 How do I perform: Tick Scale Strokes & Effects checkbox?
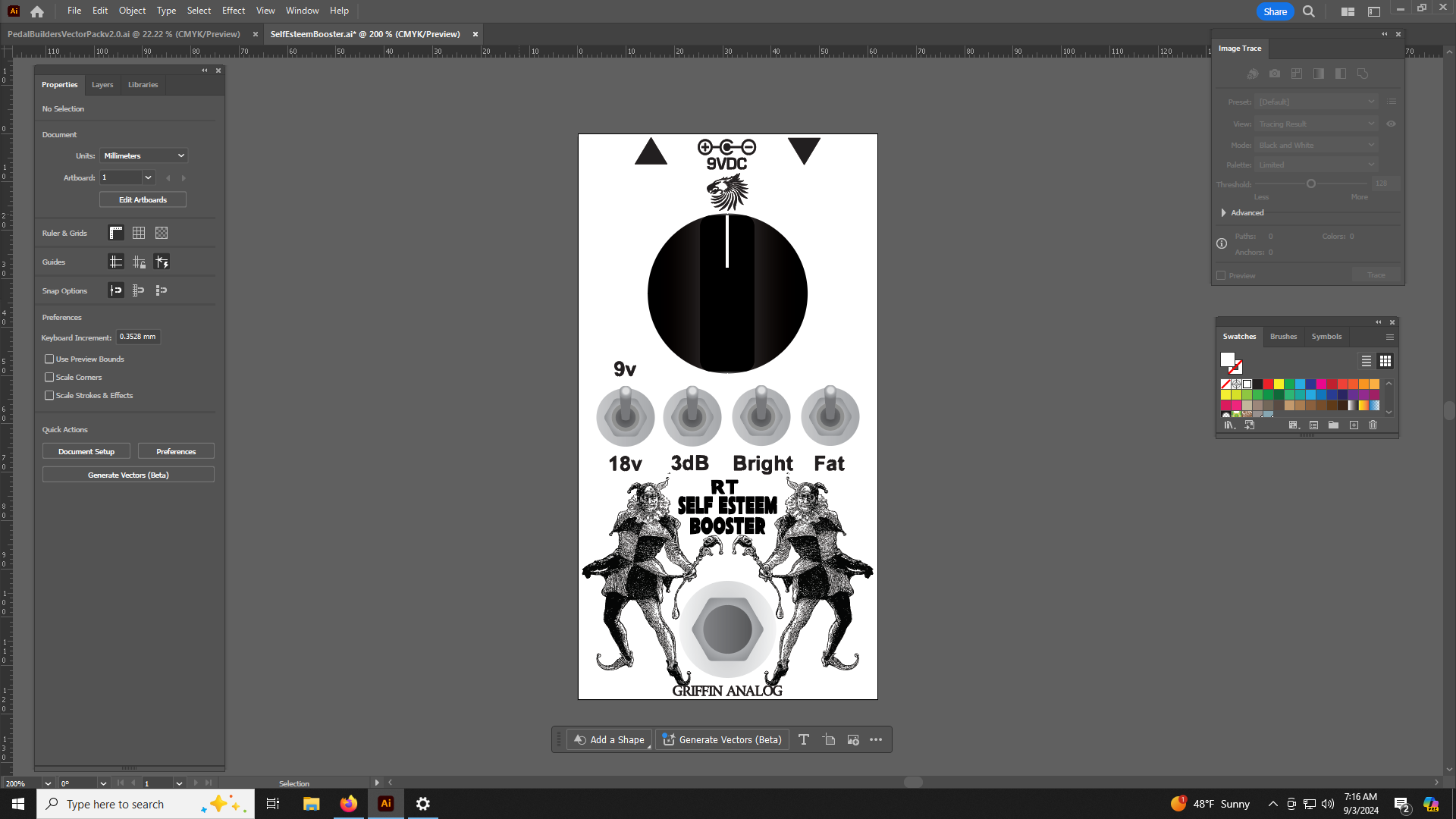pos(49,395)
